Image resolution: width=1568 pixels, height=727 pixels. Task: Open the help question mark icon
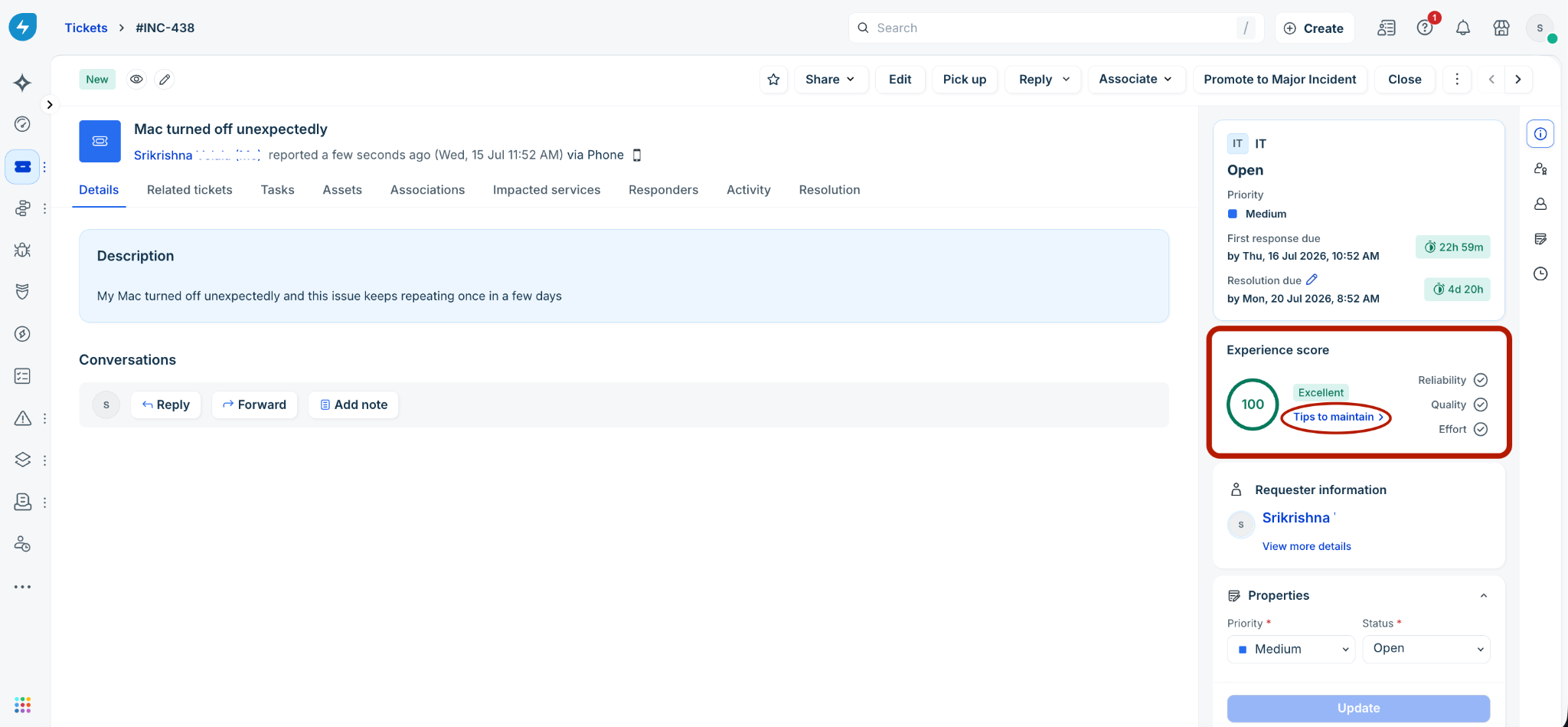click(x=1425, y=28)
